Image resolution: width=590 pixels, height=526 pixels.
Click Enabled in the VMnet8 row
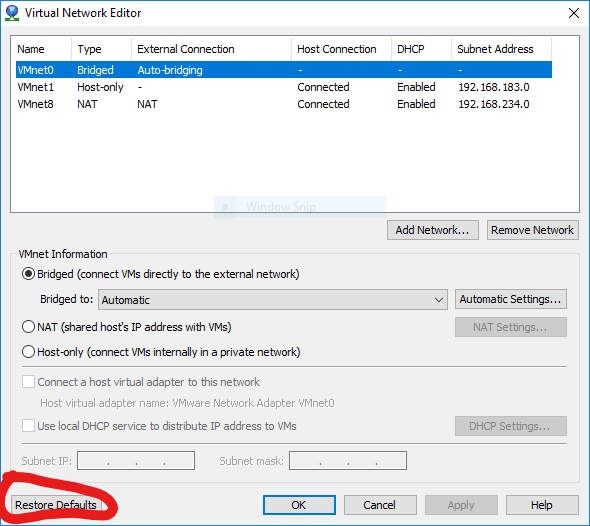click(x=416, y=104)
